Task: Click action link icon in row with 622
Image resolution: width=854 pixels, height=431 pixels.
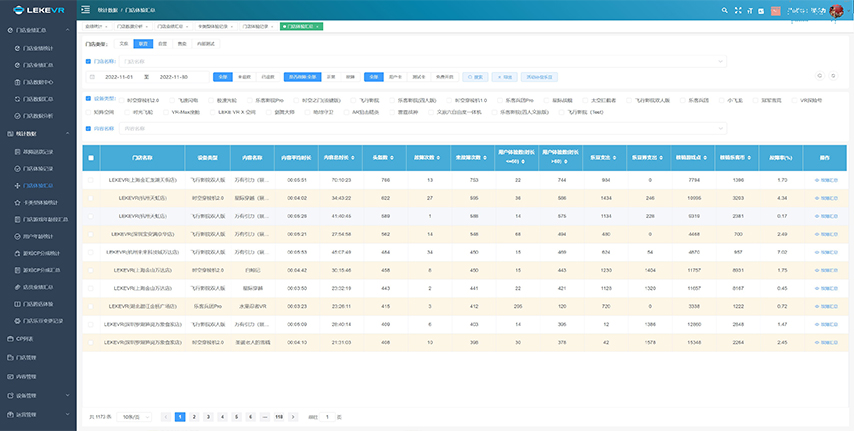Action: click(x=816, y=198)
